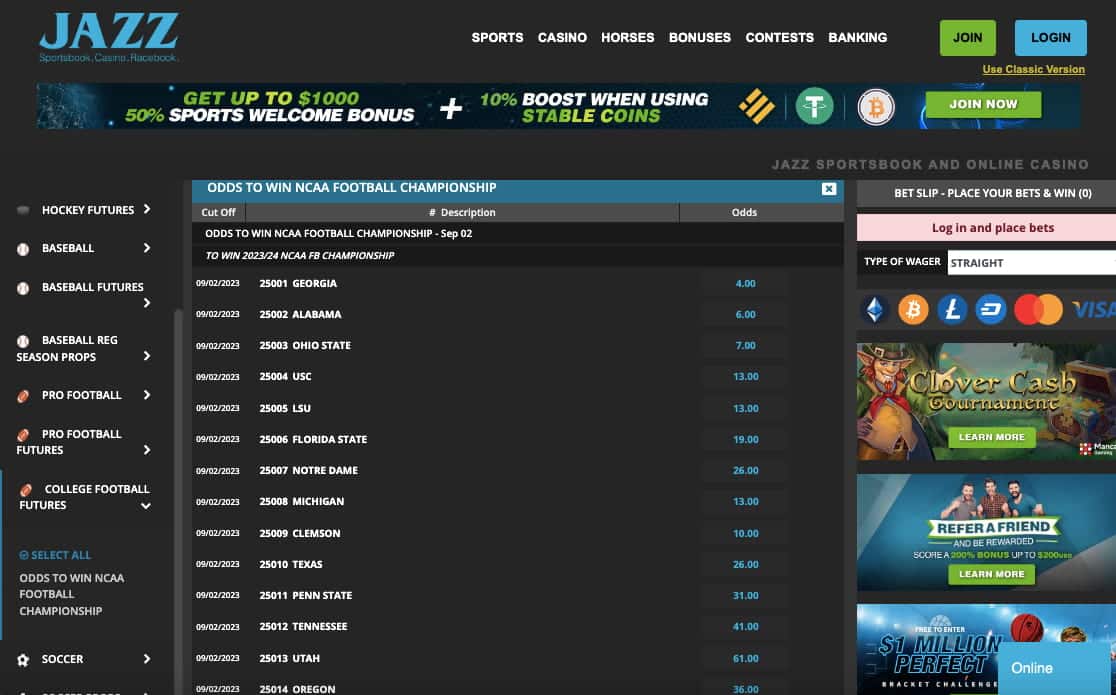This screenshot has width=1116, height=695.
Task: Select Utah odds 61.00
Action: click(745, 659)
